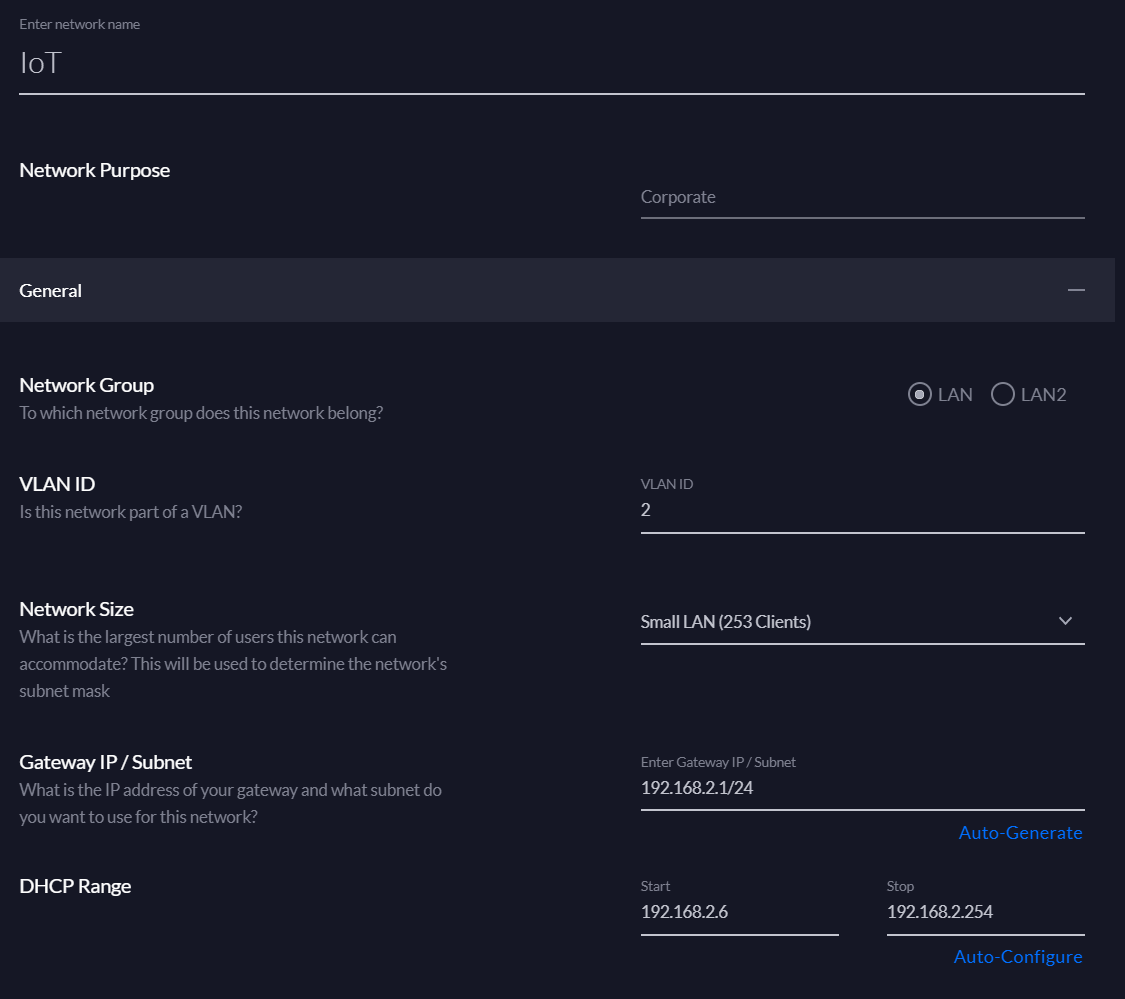Screen dimensions: 1125x999
Task: Click the bold VLAN ID heading
Action: coord(57,484)
